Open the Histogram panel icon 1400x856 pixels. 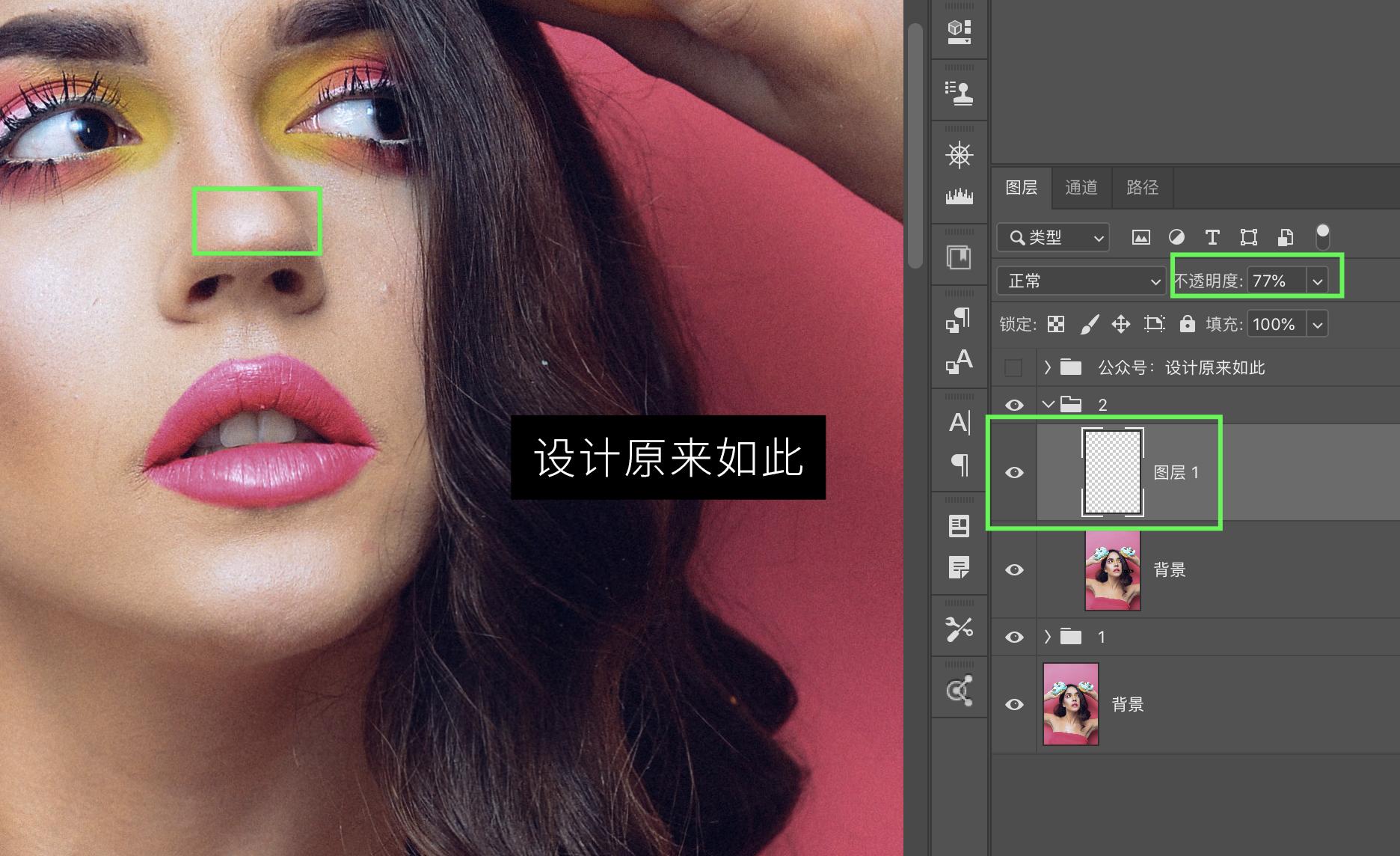[x=959, y=197]
